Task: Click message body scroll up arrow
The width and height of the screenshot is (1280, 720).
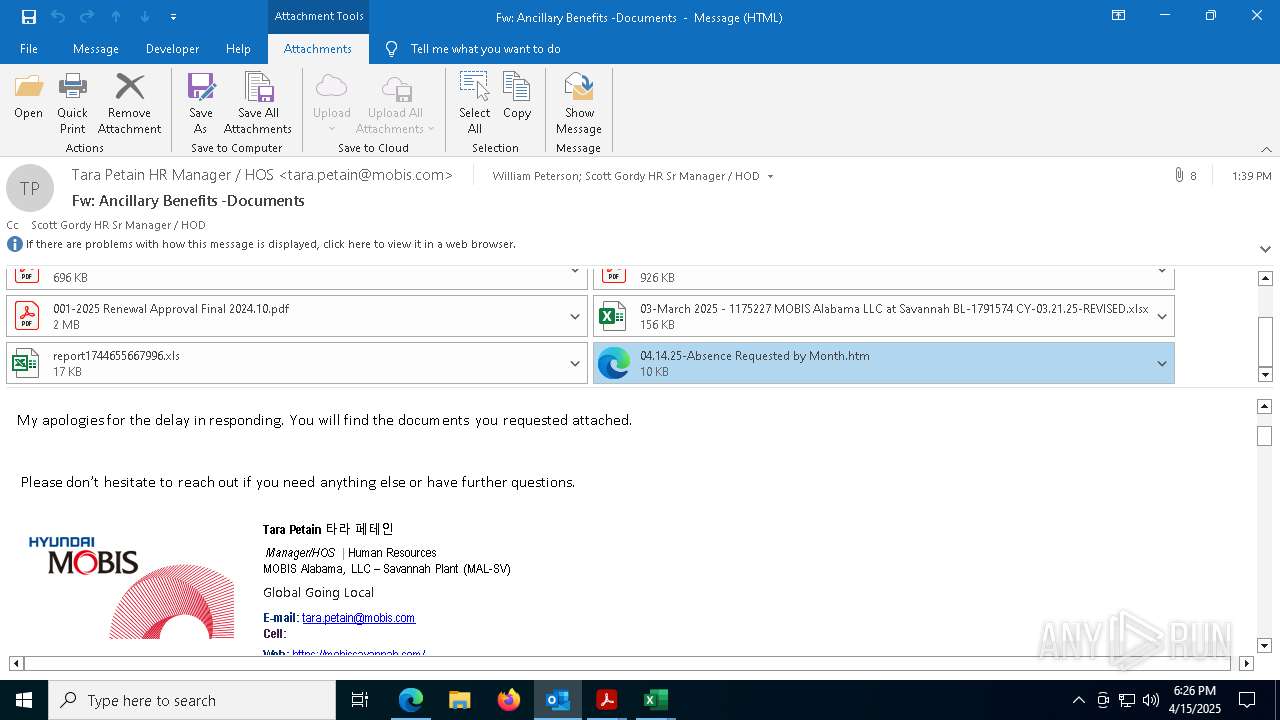Action: click(1265, 406)
